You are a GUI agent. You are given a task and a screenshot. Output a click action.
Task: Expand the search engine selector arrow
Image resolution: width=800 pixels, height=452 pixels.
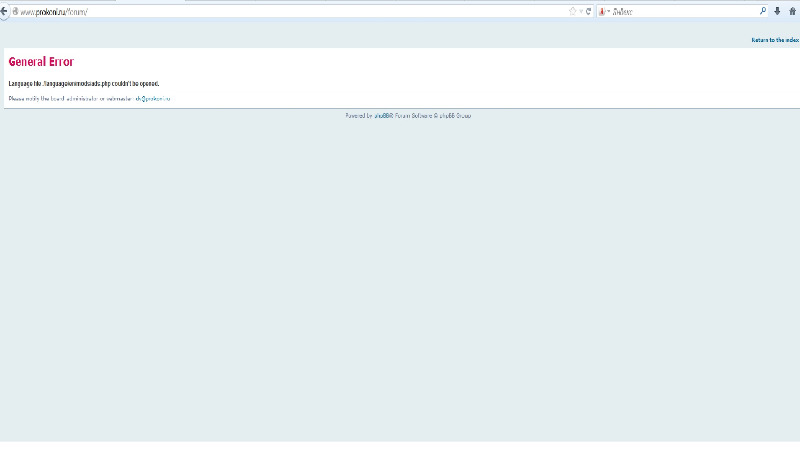coord(608,11)
